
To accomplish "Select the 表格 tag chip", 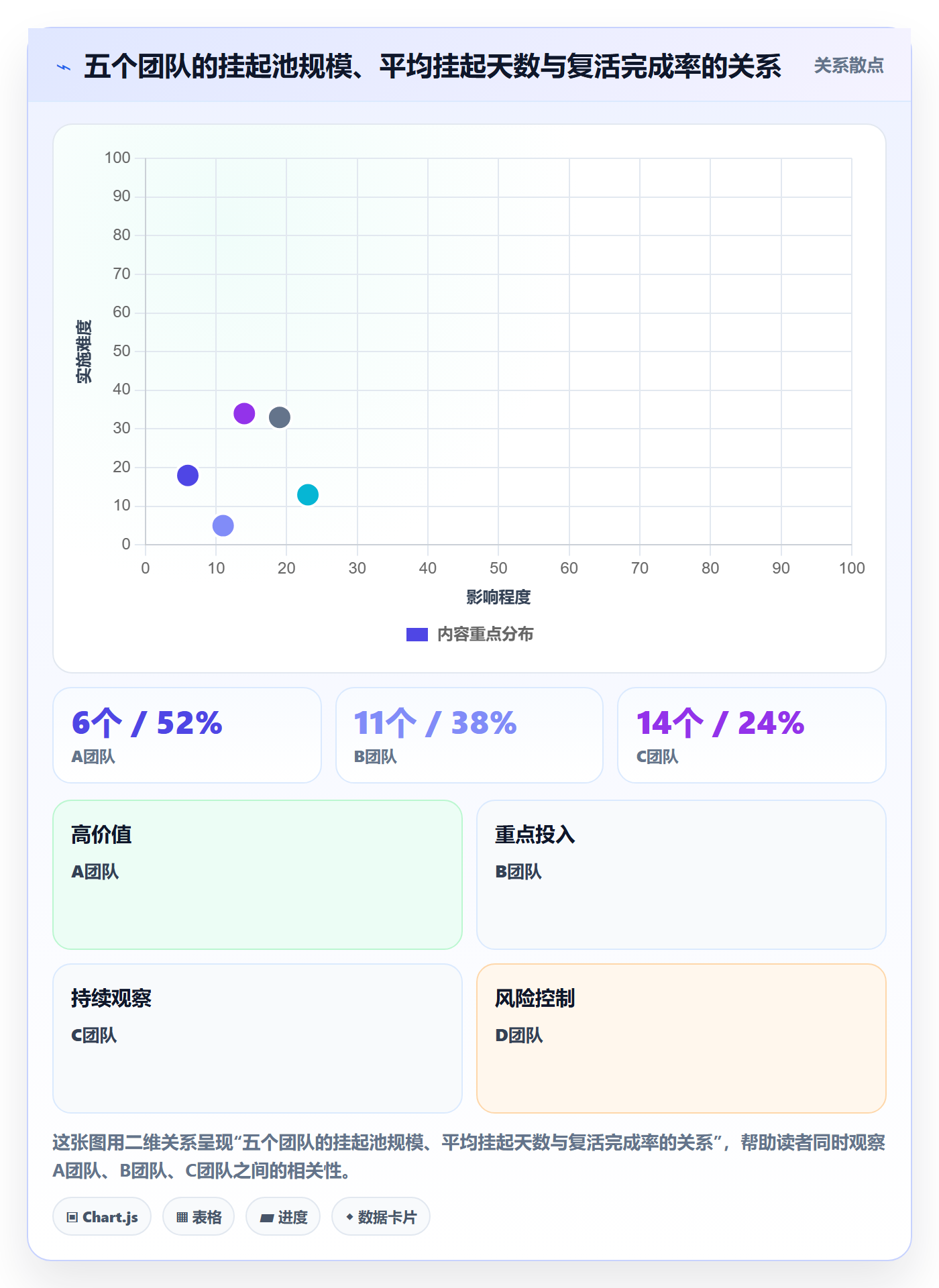I will [x=199, y=1216].
